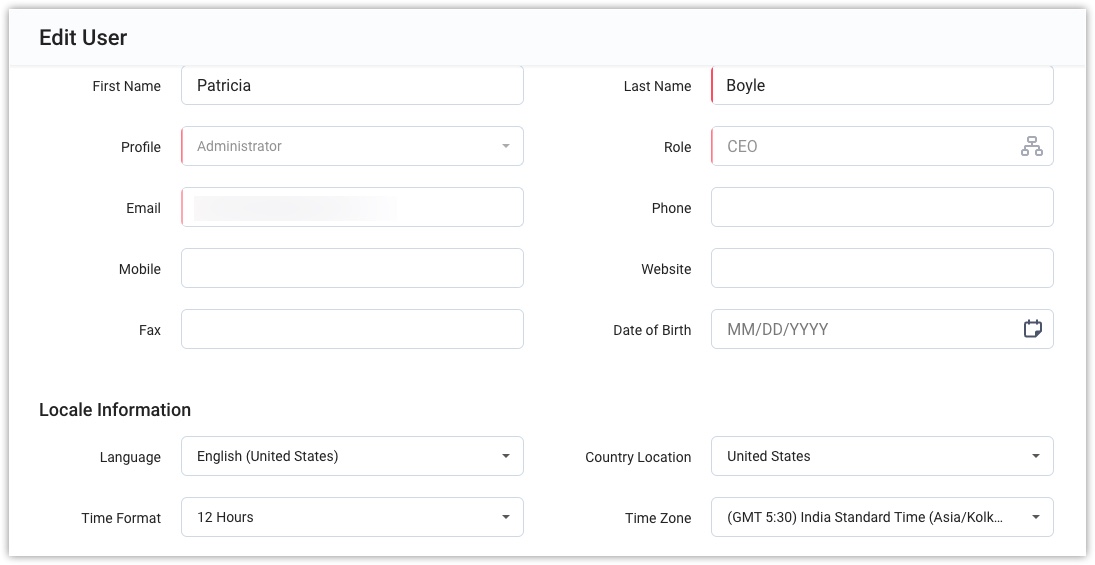This screenshot has width=1095, height=565.
Task: Click the role hierarchy icon
Action: pyautogui.click(x=1031, y=147)
